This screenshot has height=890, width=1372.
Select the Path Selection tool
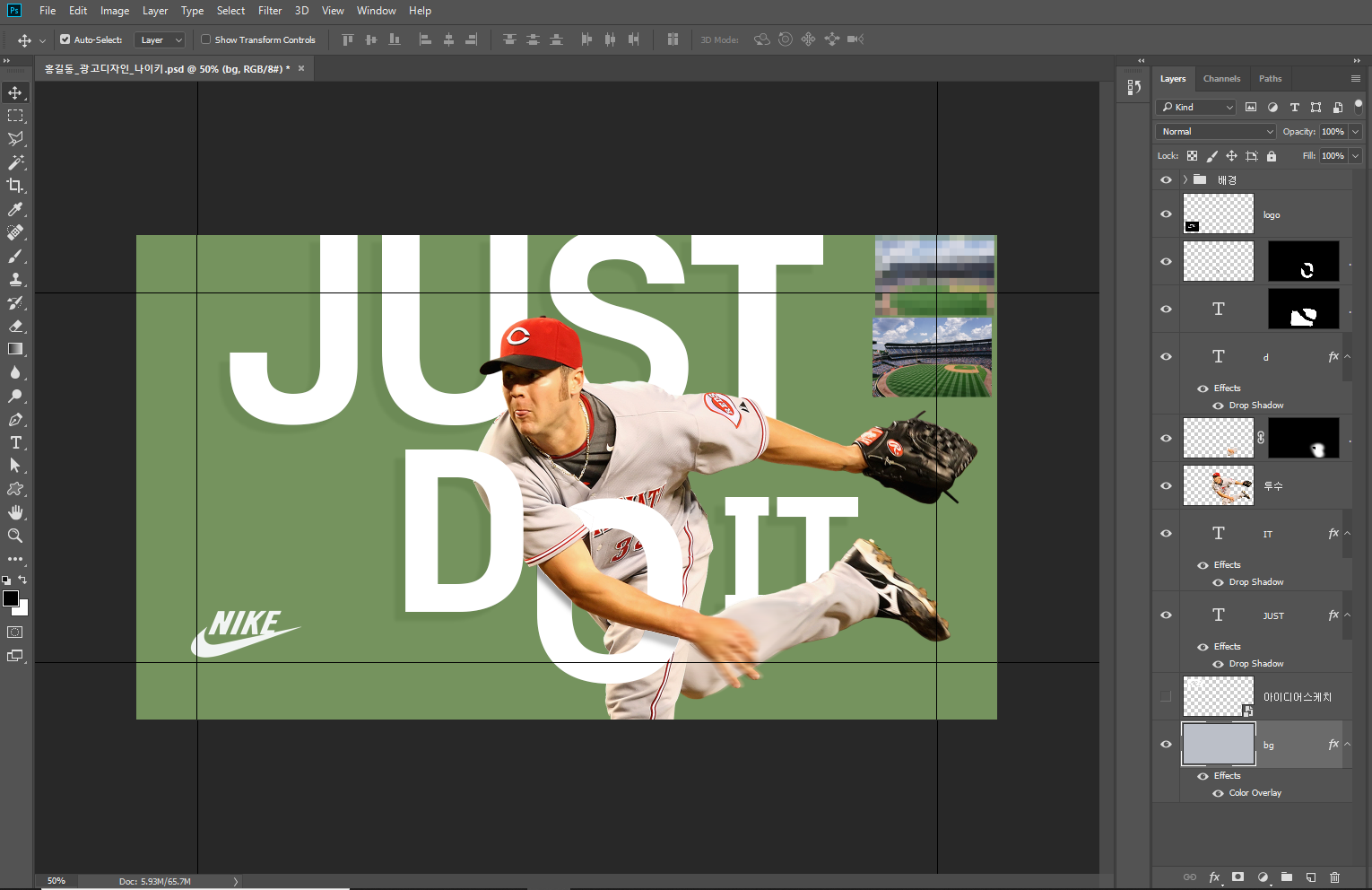[x=15, y=466]
